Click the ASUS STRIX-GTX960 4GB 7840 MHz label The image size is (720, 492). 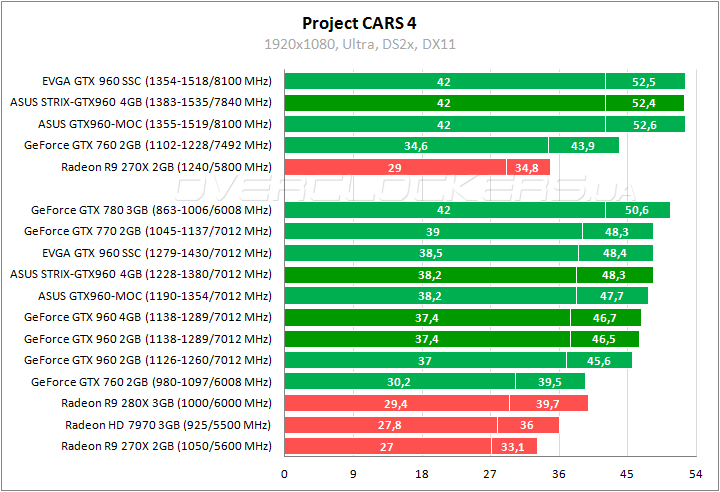click(x=141, y=102)
